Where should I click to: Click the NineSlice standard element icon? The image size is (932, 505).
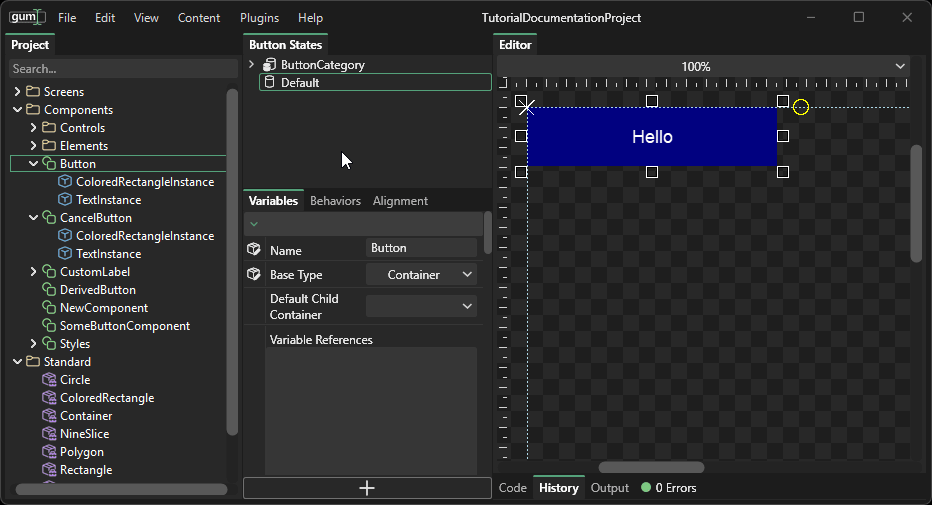(49, 434)
